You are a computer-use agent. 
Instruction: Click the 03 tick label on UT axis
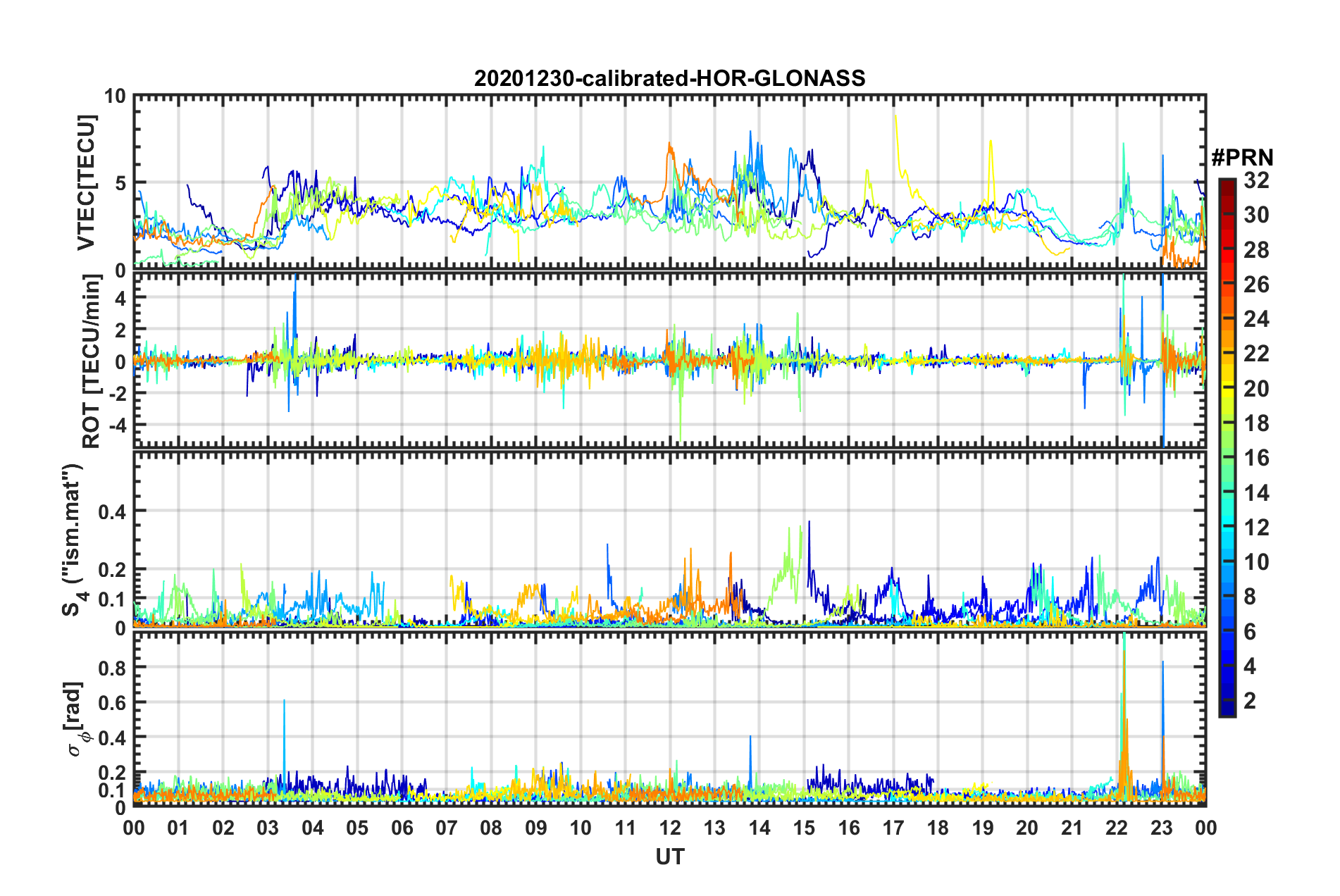tap(268, 828)
